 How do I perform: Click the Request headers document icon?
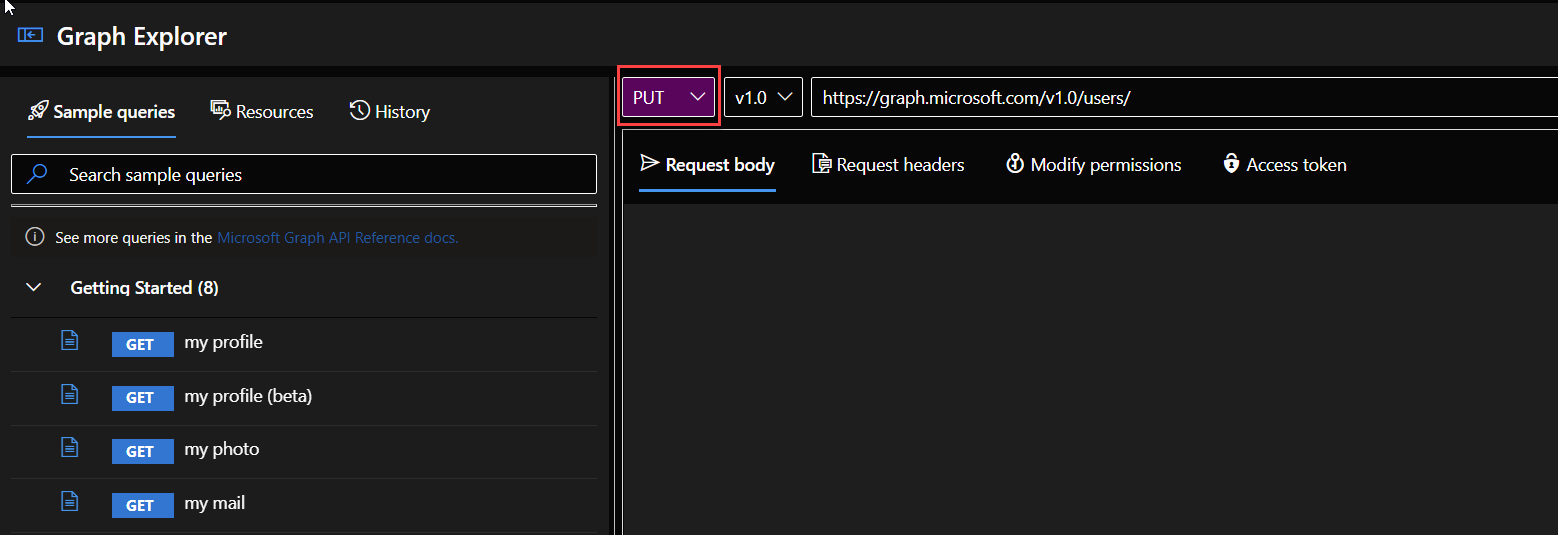click(821, 164)
